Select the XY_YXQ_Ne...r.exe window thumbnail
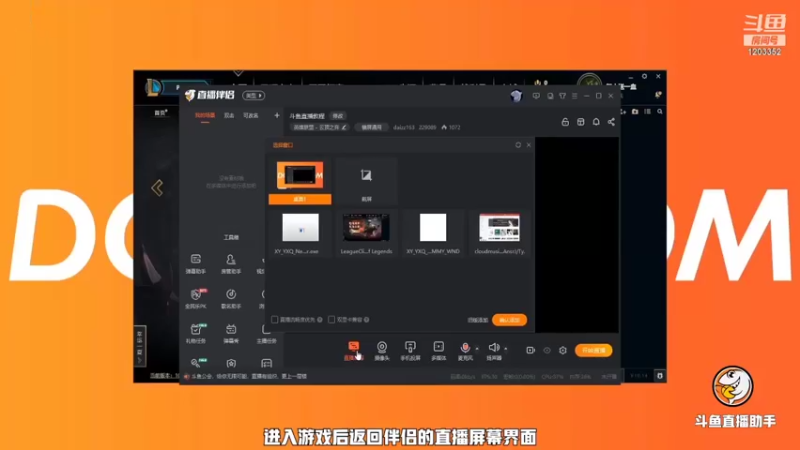Viewport: 800px width, 450px height. (300, 233)
